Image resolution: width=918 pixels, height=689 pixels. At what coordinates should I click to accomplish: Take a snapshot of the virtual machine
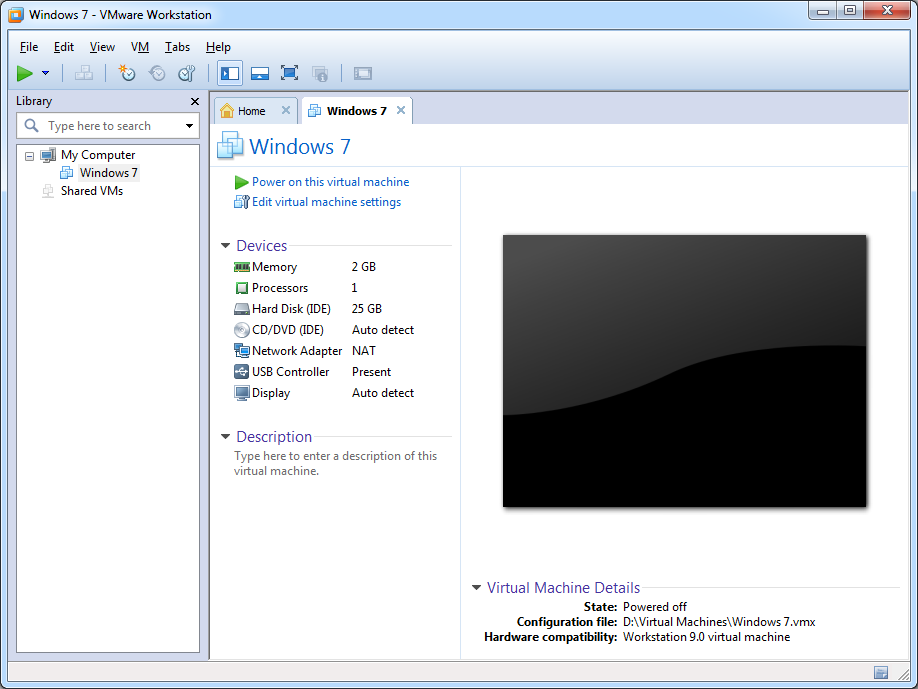(127, 73)
